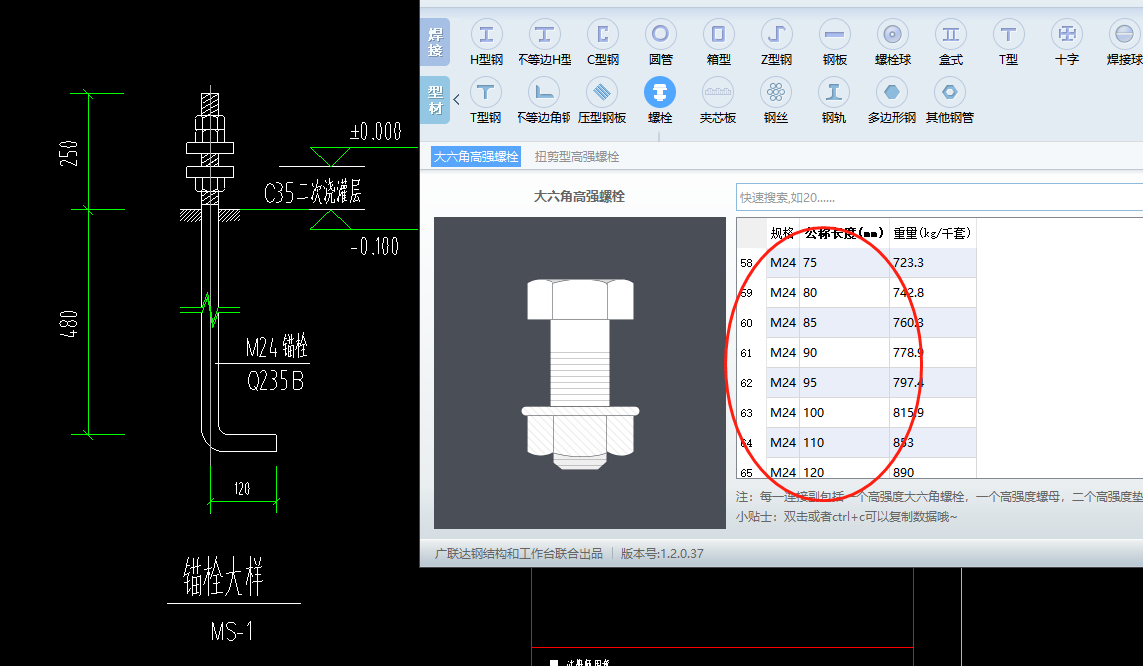Select the weight cell 890

point(932,471)
